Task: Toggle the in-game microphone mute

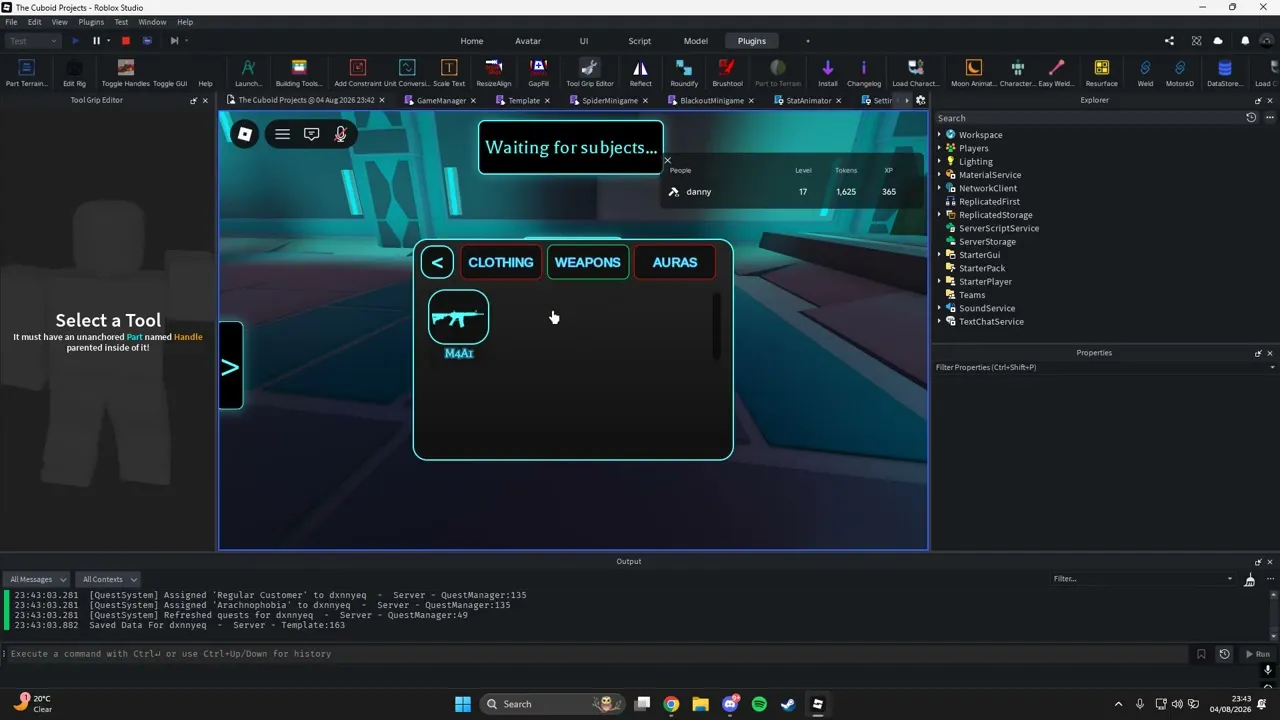Action: click(x=340, y=134)
